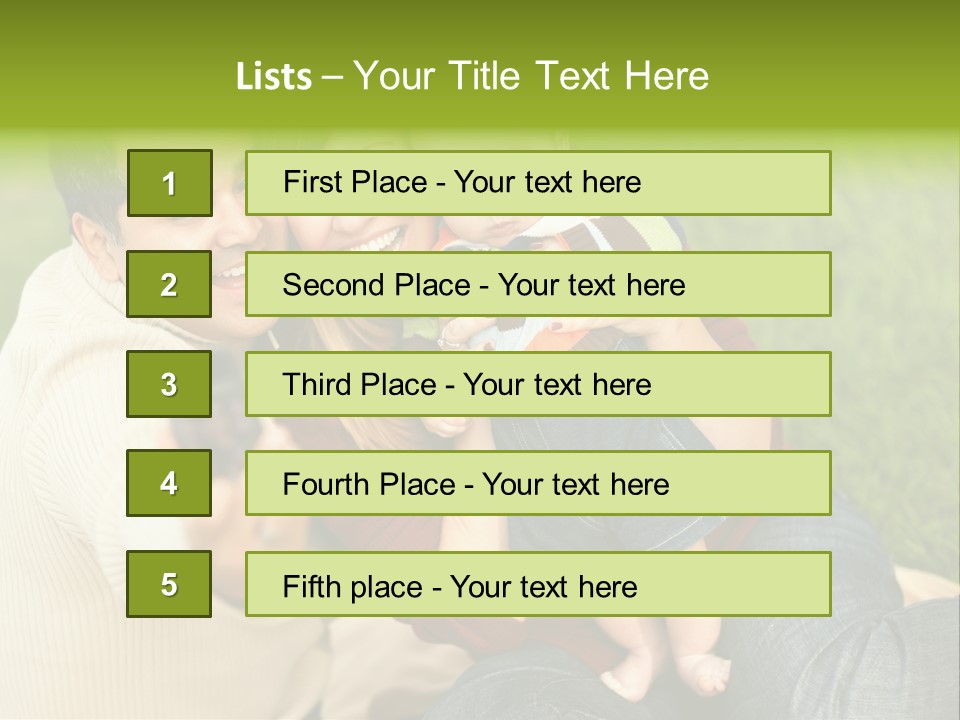Screen dimensions: 960x720
Task: Click 'Your text here' in Fourth Place bar
Action: [x=576, y=484]
